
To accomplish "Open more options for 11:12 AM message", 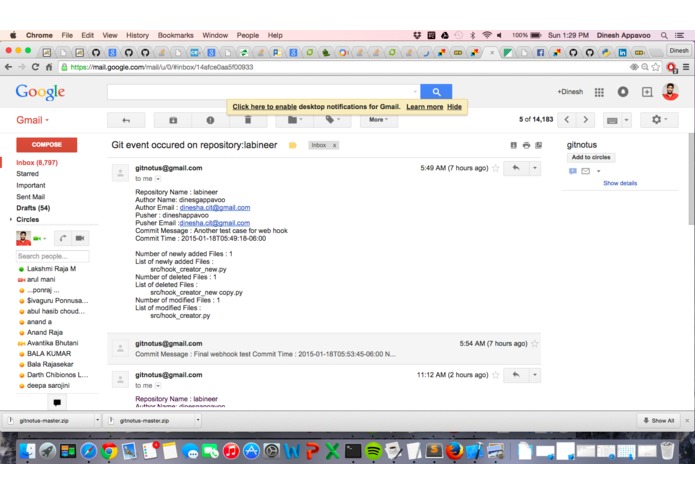I will pyautogui.click(x=535, y=375).
